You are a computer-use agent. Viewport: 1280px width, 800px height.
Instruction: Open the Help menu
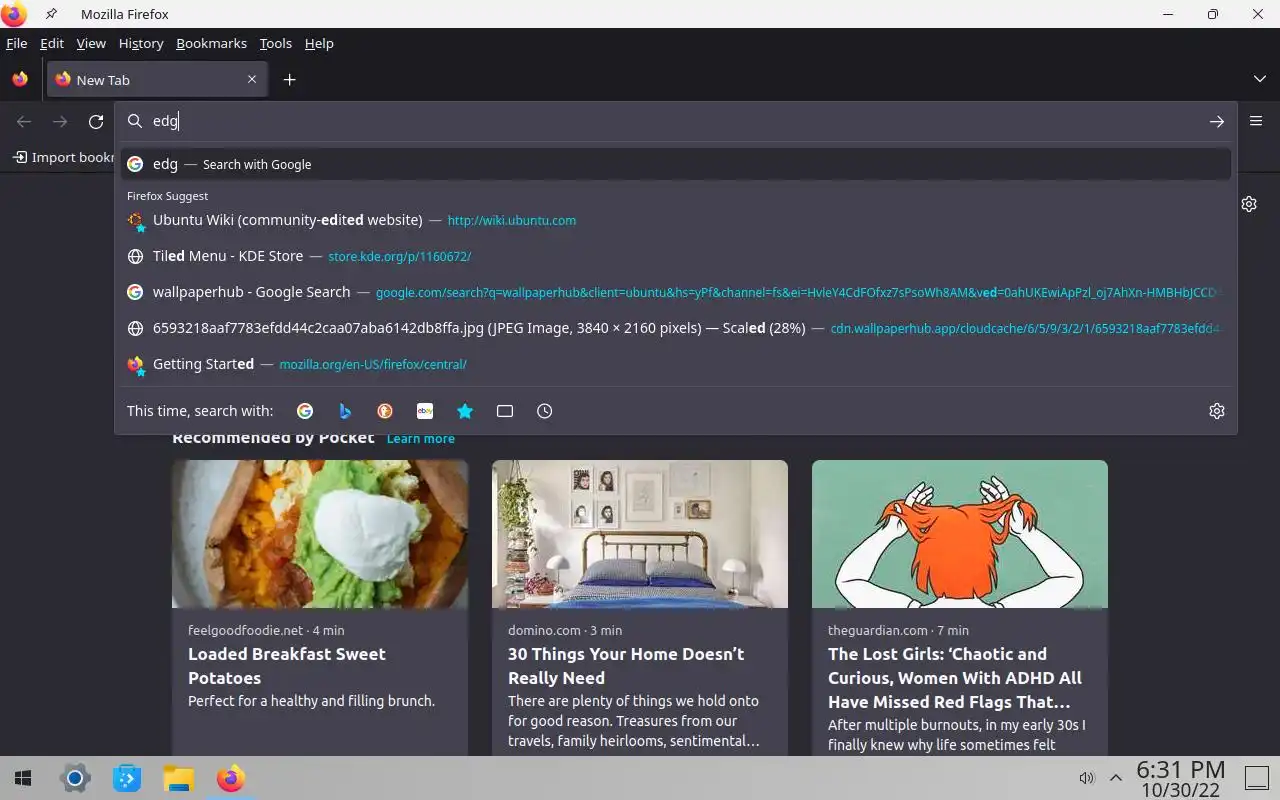click(x=319, y=43)
